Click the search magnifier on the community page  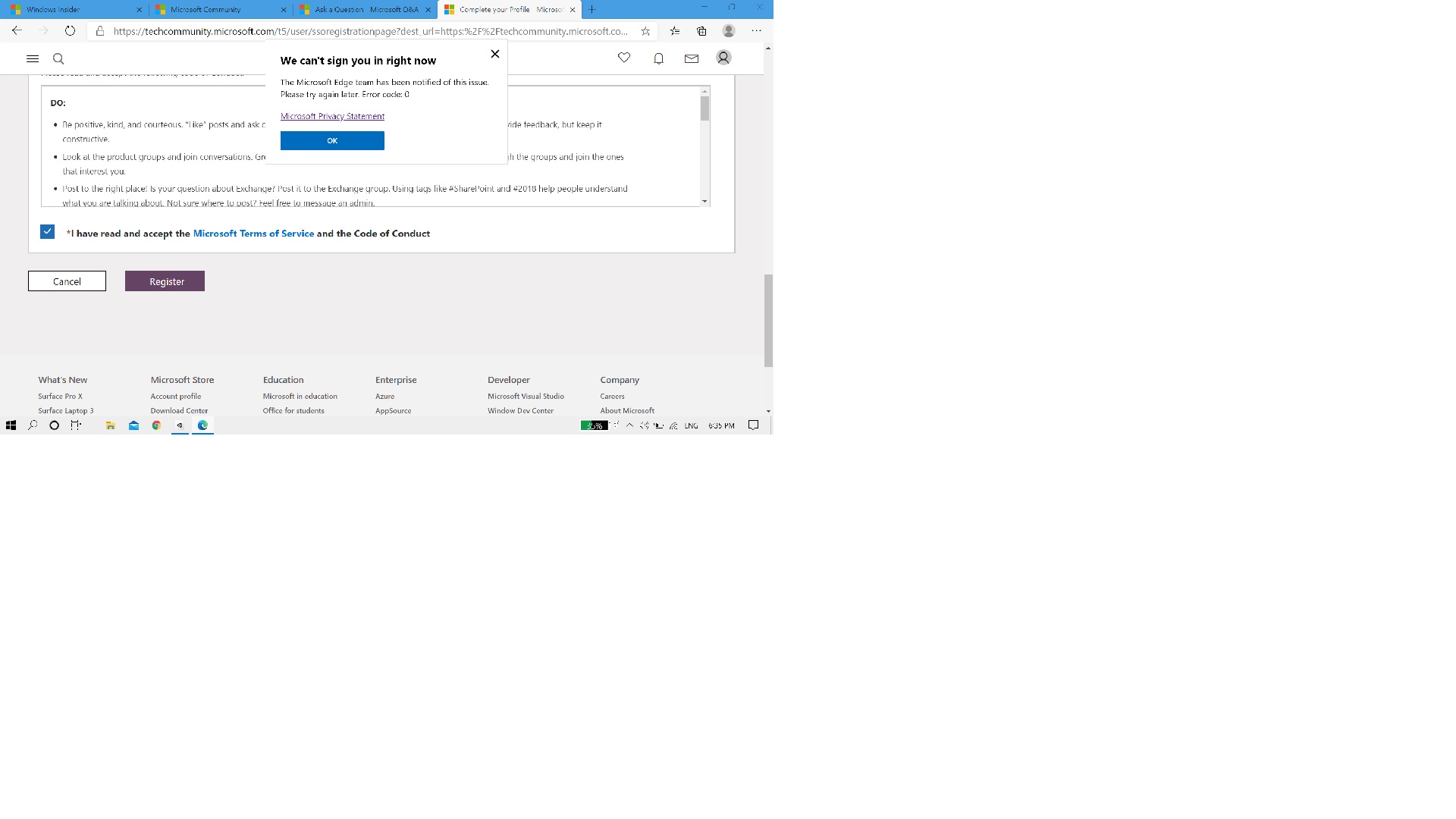click(x=58, y=58)
